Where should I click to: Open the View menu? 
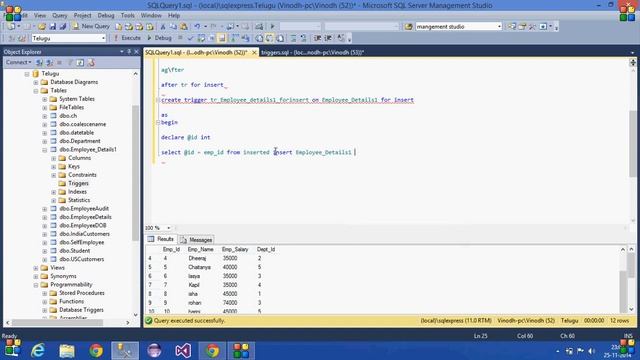40,15
